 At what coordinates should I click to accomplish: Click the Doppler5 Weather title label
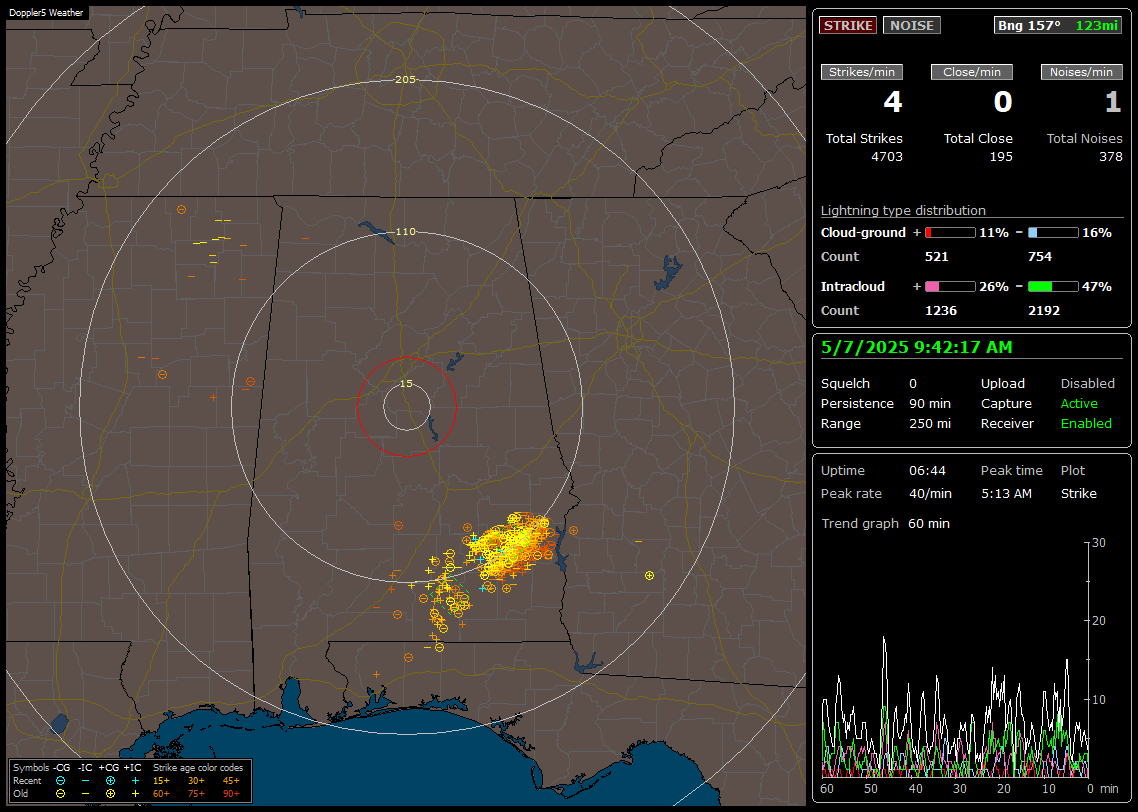46,12
